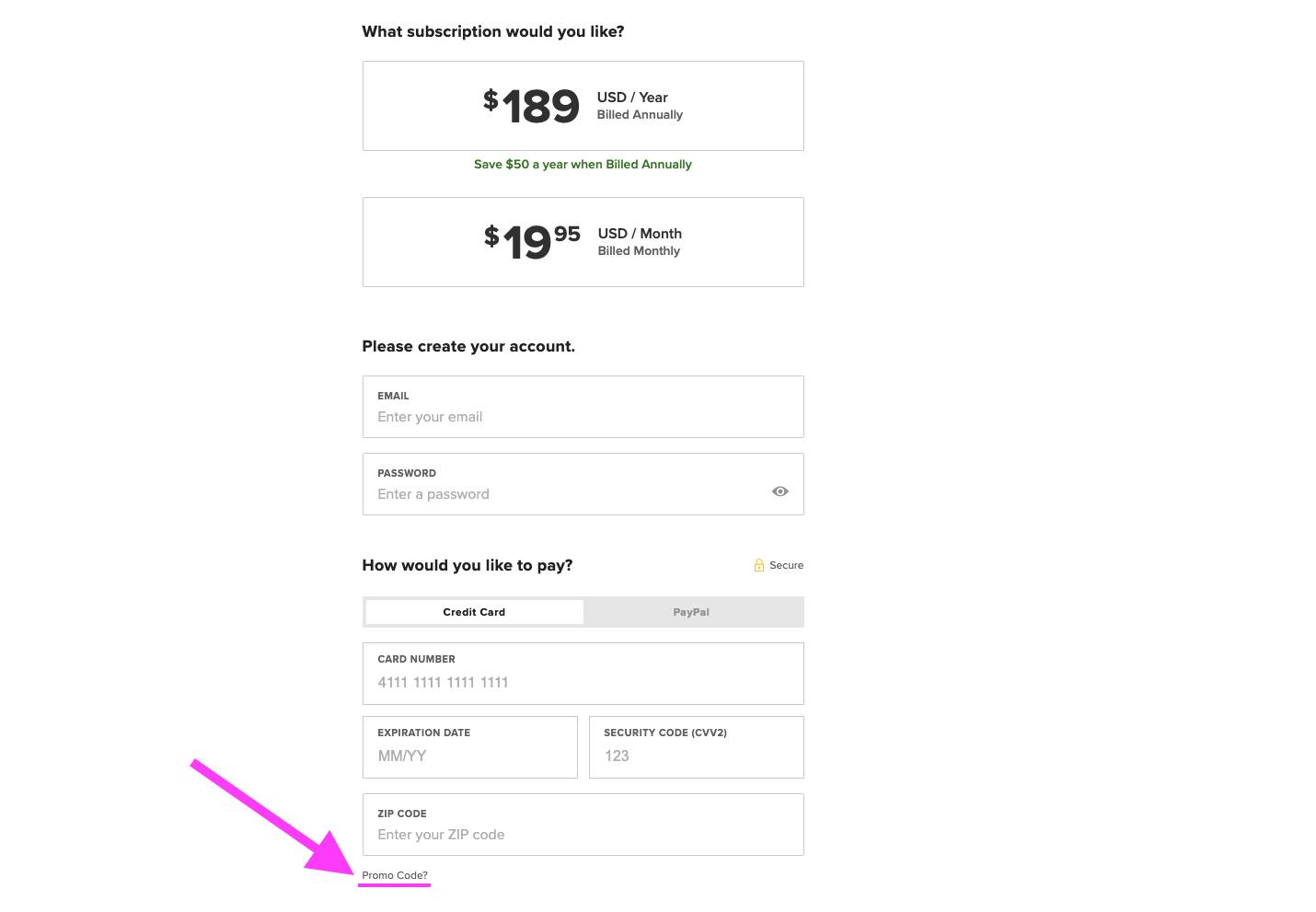Click the Please create your account heading

click(468, 346)
